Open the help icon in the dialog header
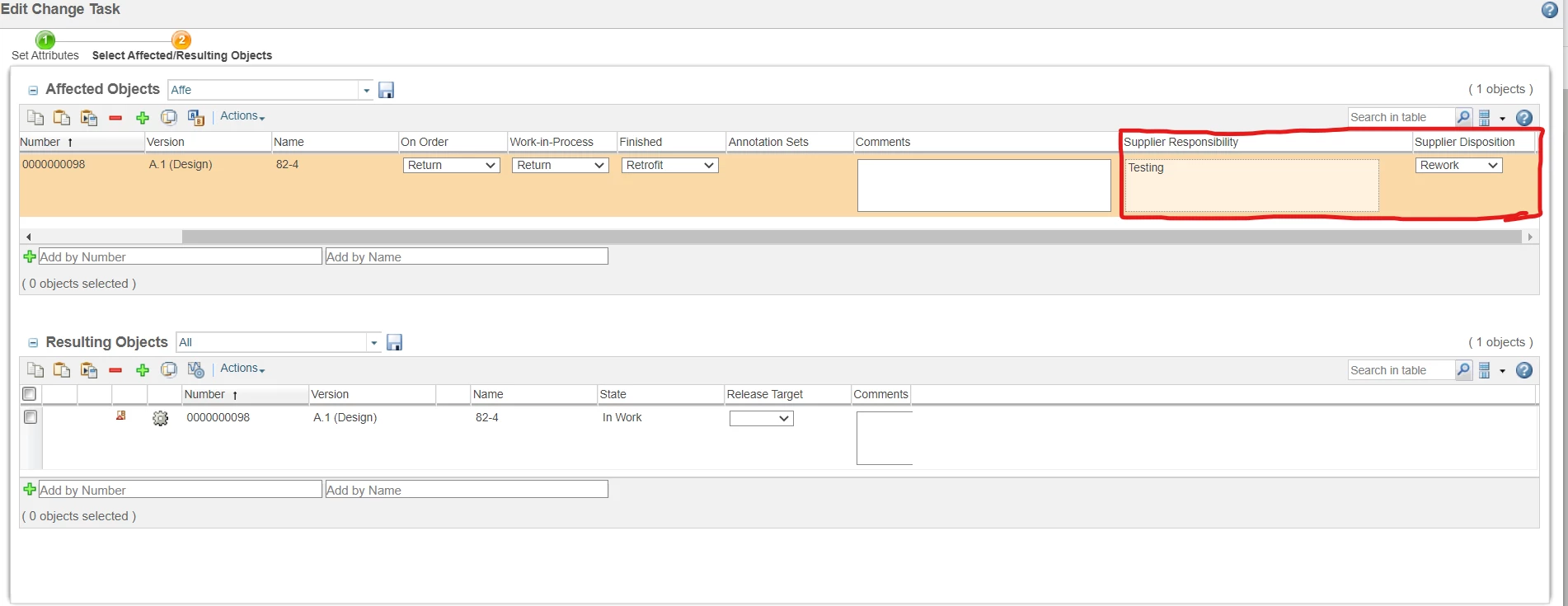The image size is (1568, 606). tap(1549, 10)
